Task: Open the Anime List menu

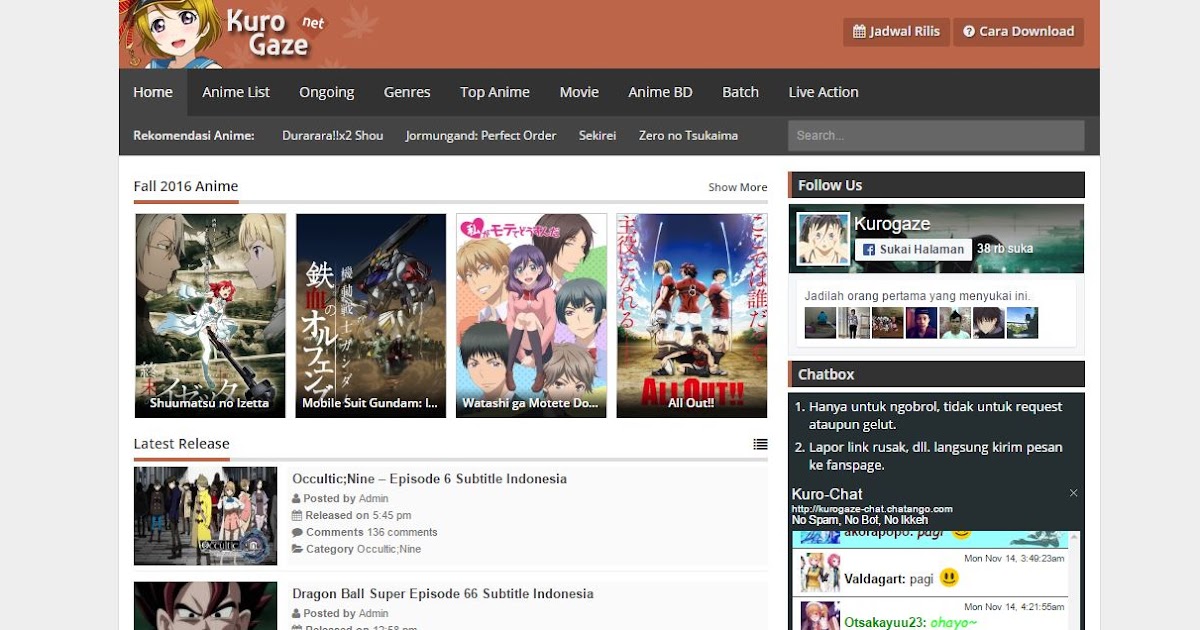Action: (x=236, y=92)
